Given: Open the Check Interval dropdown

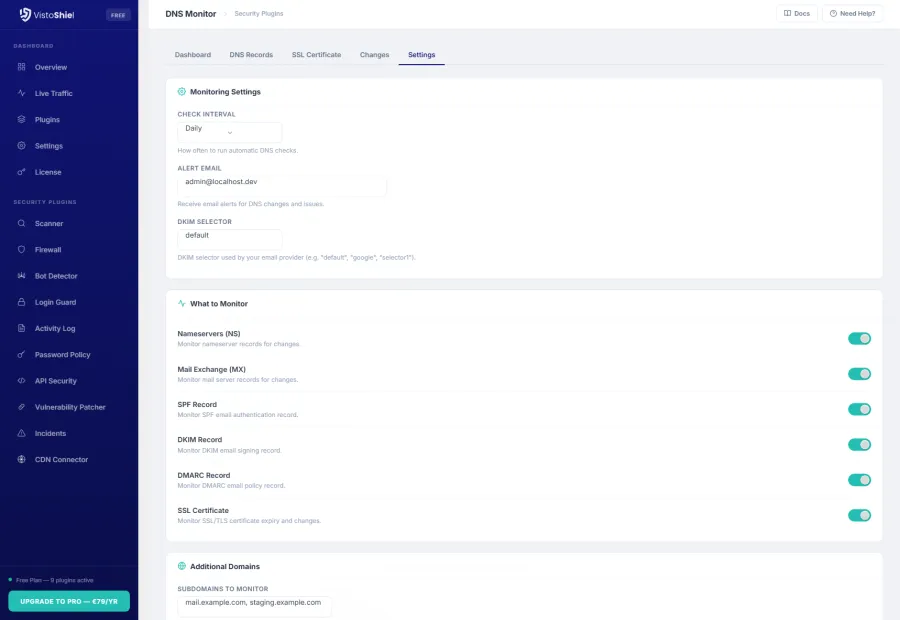Looking at the screenshot, I should point(229,128).
